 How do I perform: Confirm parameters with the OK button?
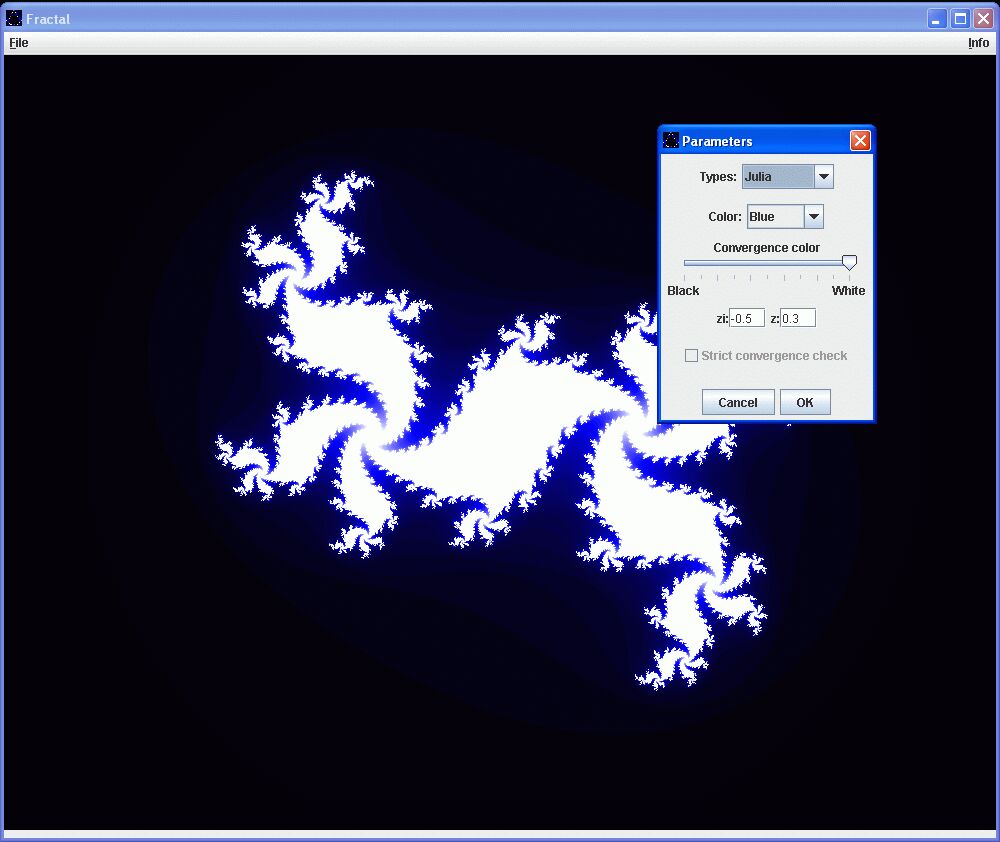(805, 402)
